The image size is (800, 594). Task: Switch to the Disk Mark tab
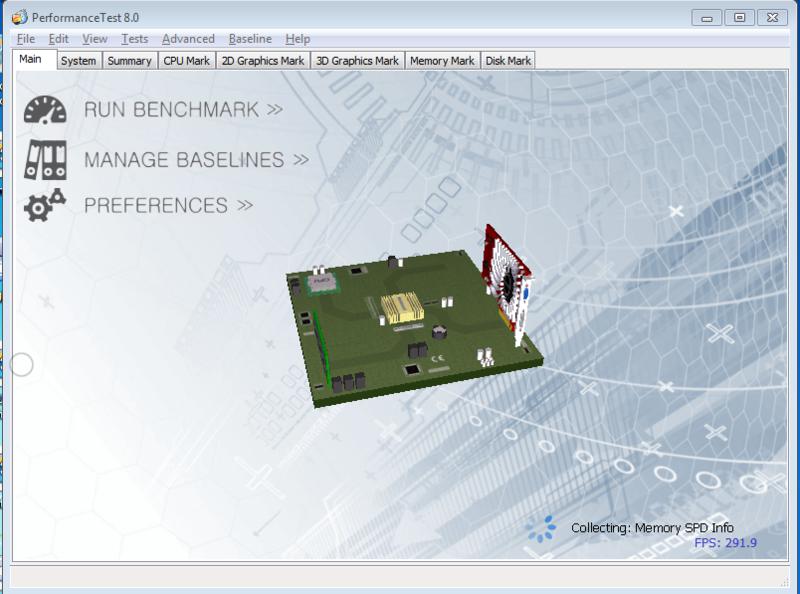[508, 61]
